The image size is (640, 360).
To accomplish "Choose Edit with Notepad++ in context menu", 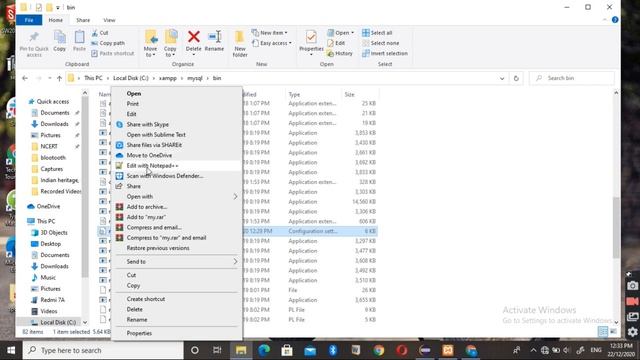I will click(x=177, y=166).
